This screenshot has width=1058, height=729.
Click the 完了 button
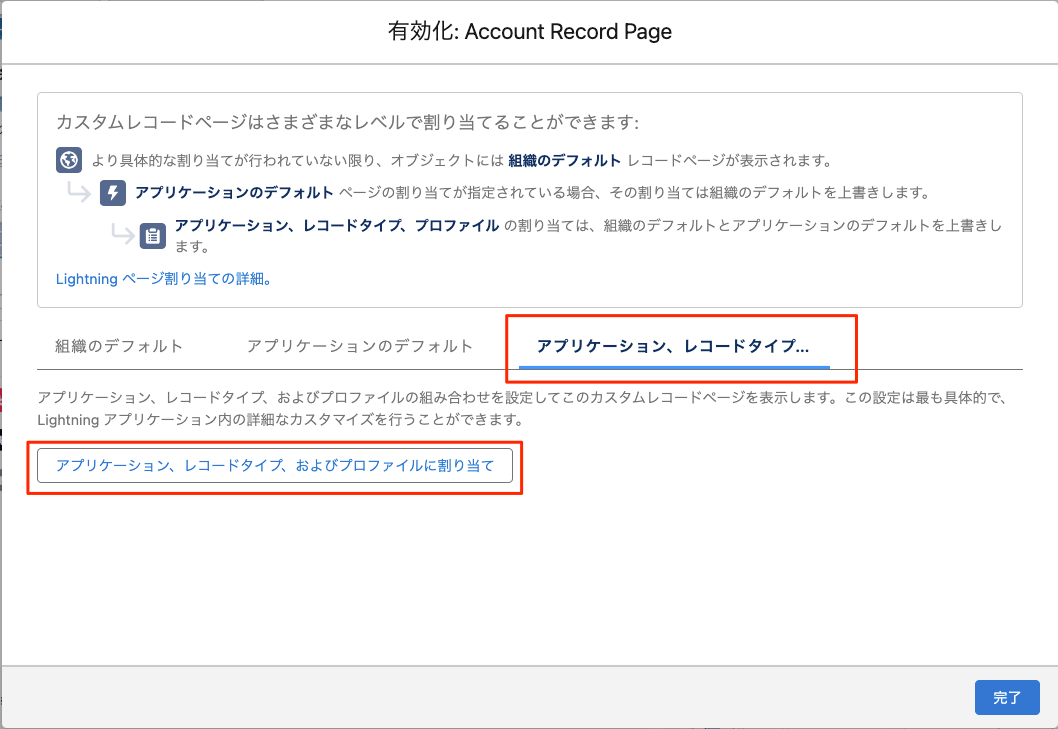(x=1007, y=698)
